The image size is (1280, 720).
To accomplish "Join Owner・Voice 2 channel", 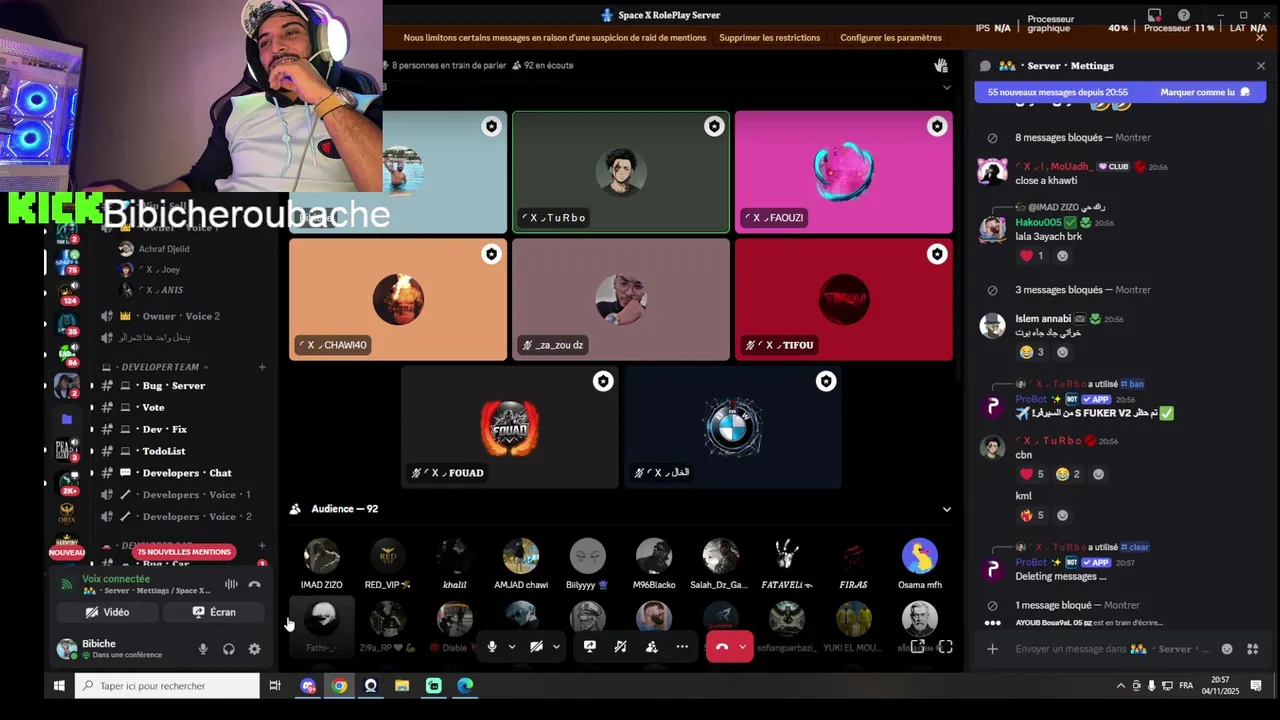I will [x=180, y=316].
